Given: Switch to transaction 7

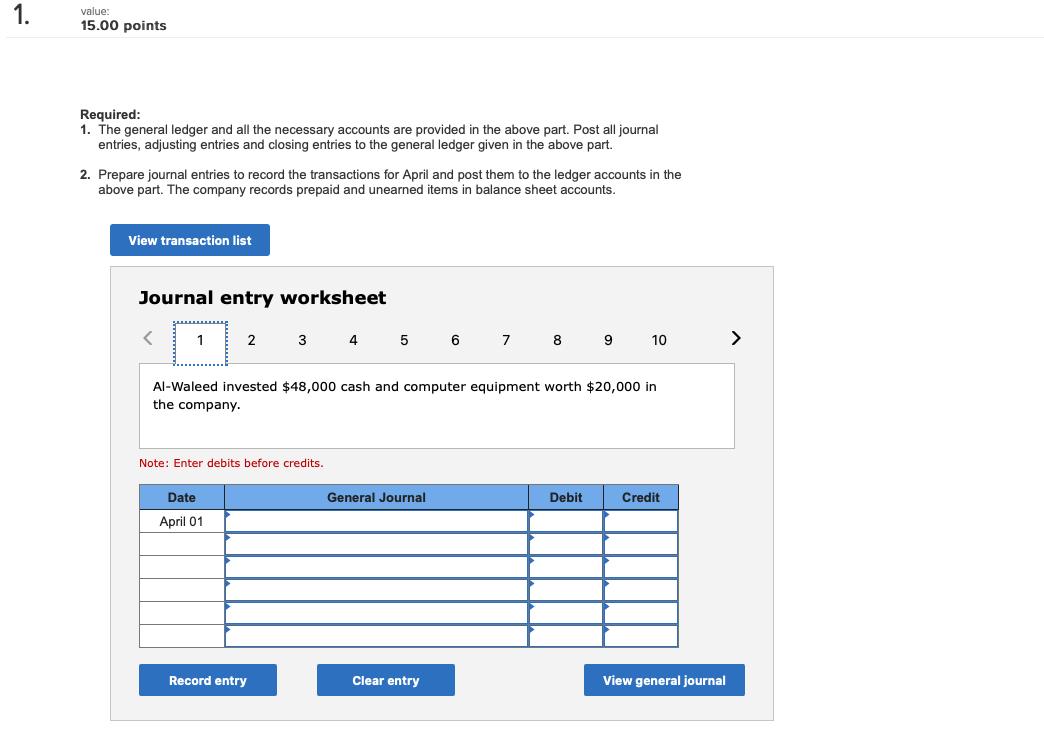Looking at the screenshot, I should 506,340.
